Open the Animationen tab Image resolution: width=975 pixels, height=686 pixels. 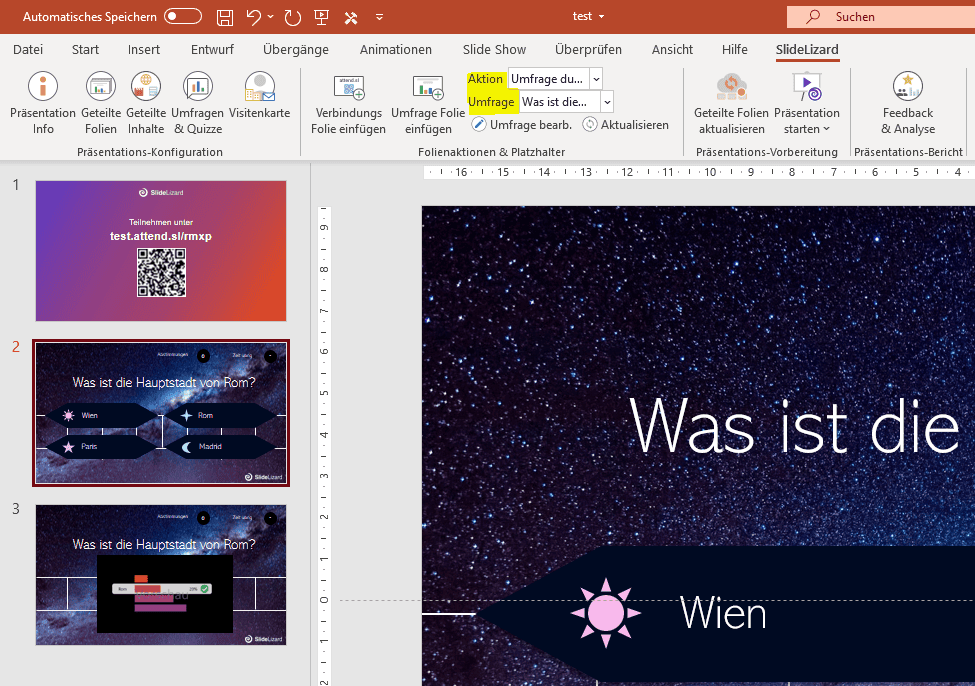pyautogui.click(x=395, y=49)
